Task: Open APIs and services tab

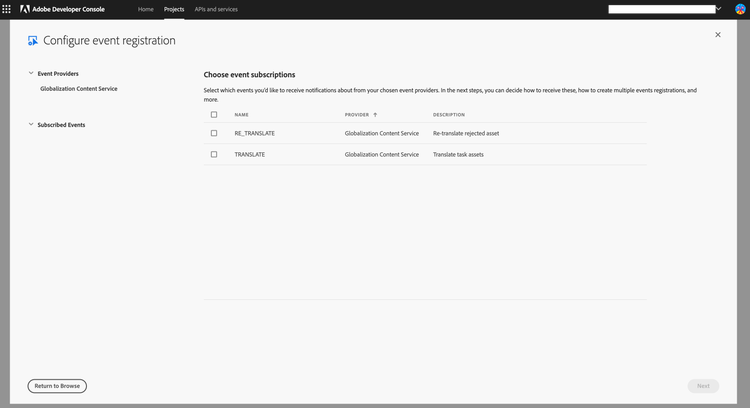Action: [216, 9]
